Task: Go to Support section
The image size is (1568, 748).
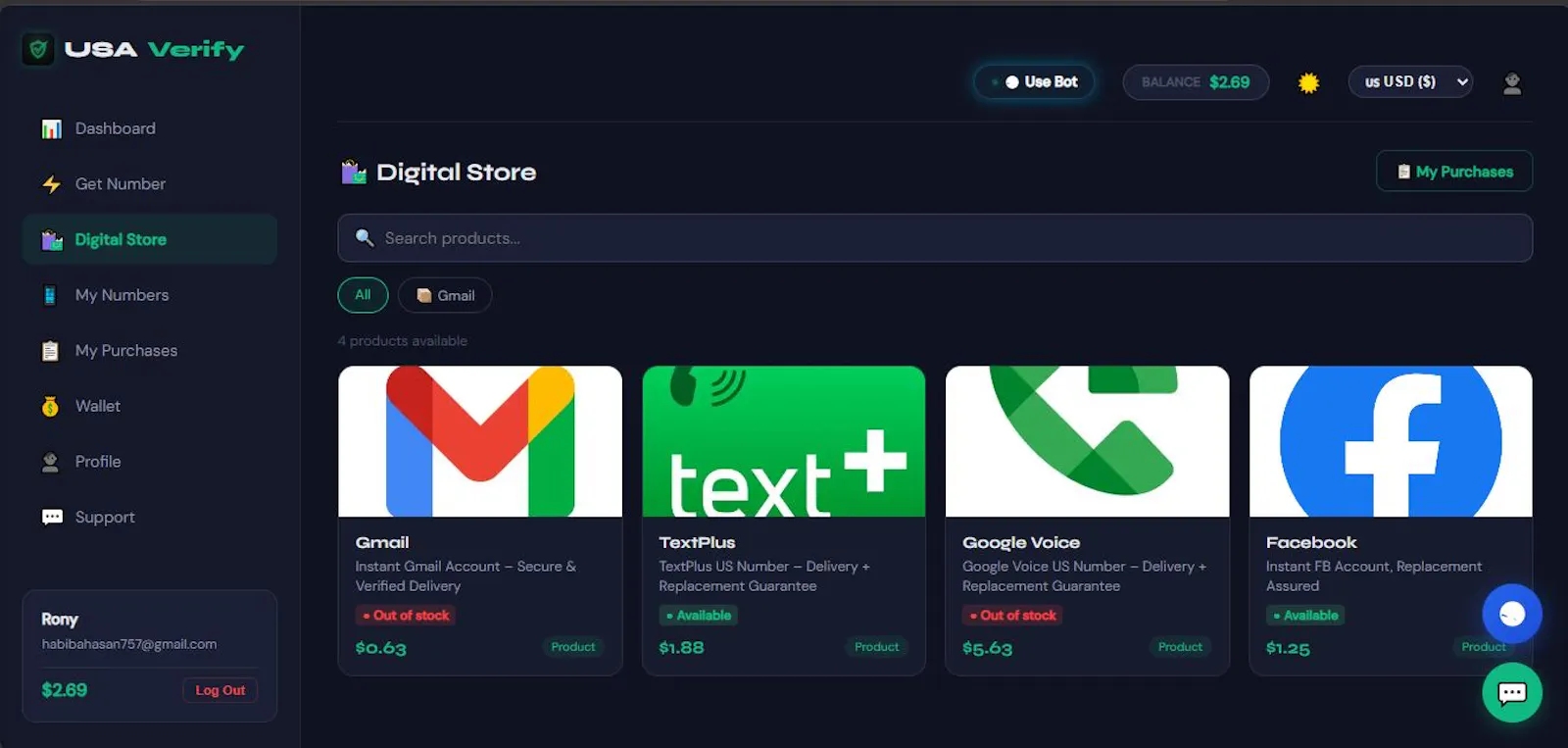Action: [150, 518]
